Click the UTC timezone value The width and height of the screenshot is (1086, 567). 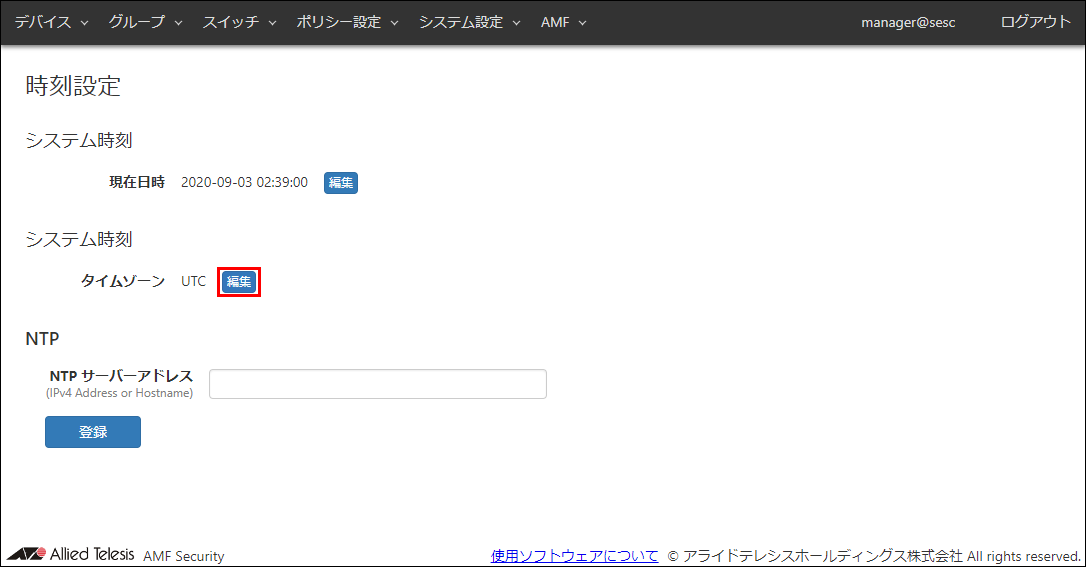click(x=193, y=282)
